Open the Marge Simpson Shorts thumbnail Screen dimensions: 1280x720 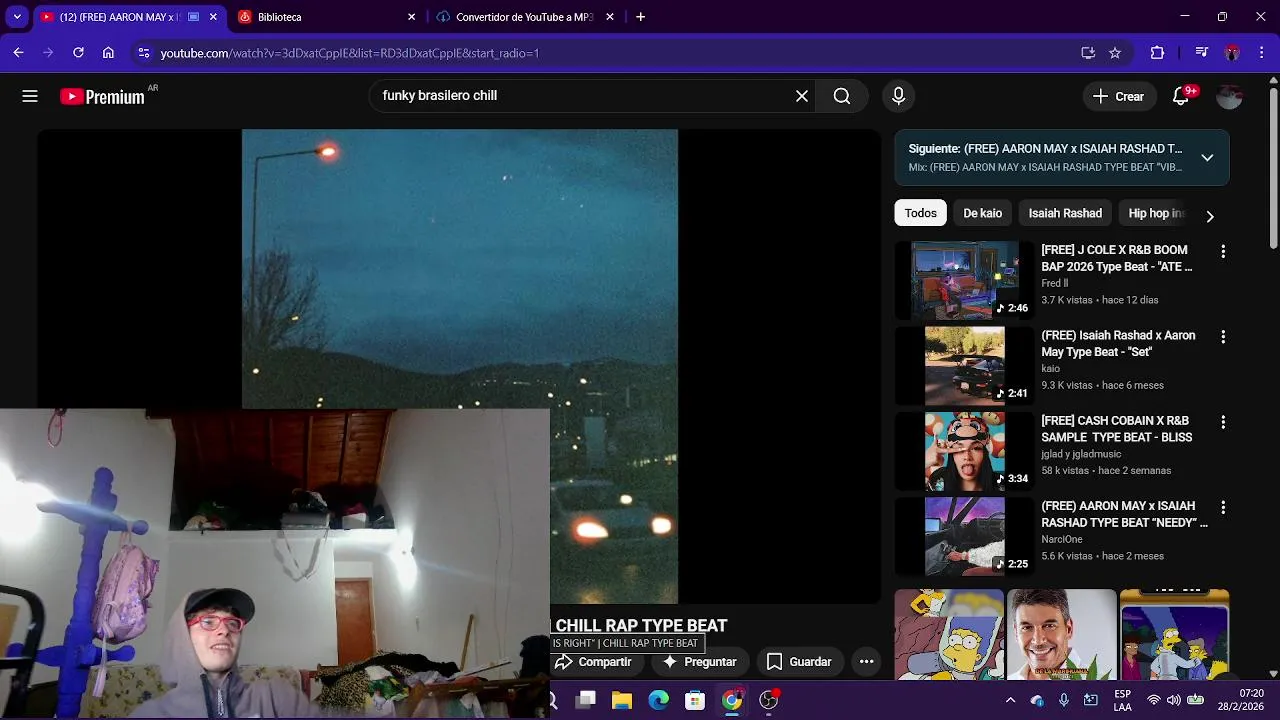click(949, 635)
